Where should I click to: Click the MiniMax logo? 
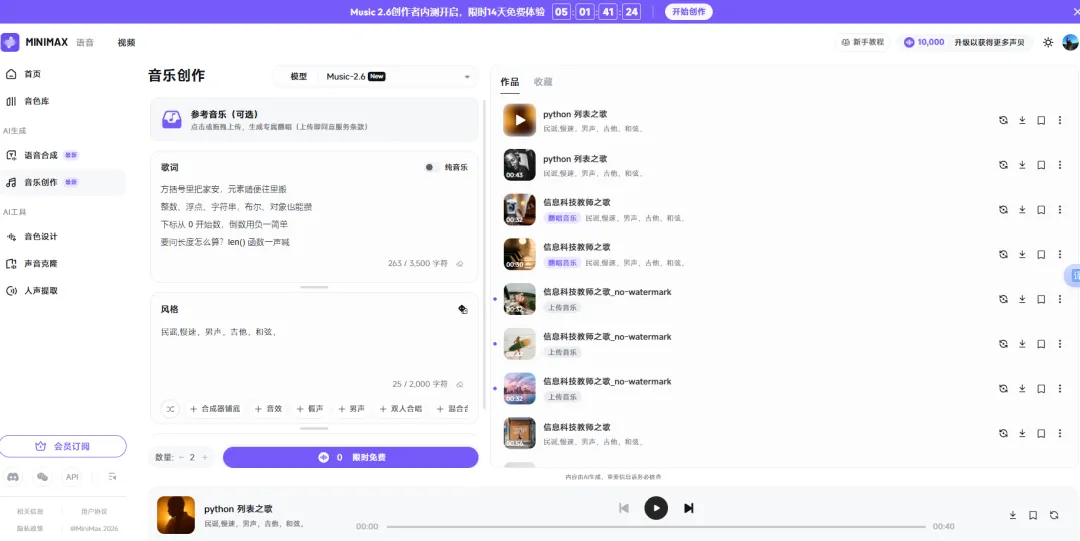pos(10,42)
